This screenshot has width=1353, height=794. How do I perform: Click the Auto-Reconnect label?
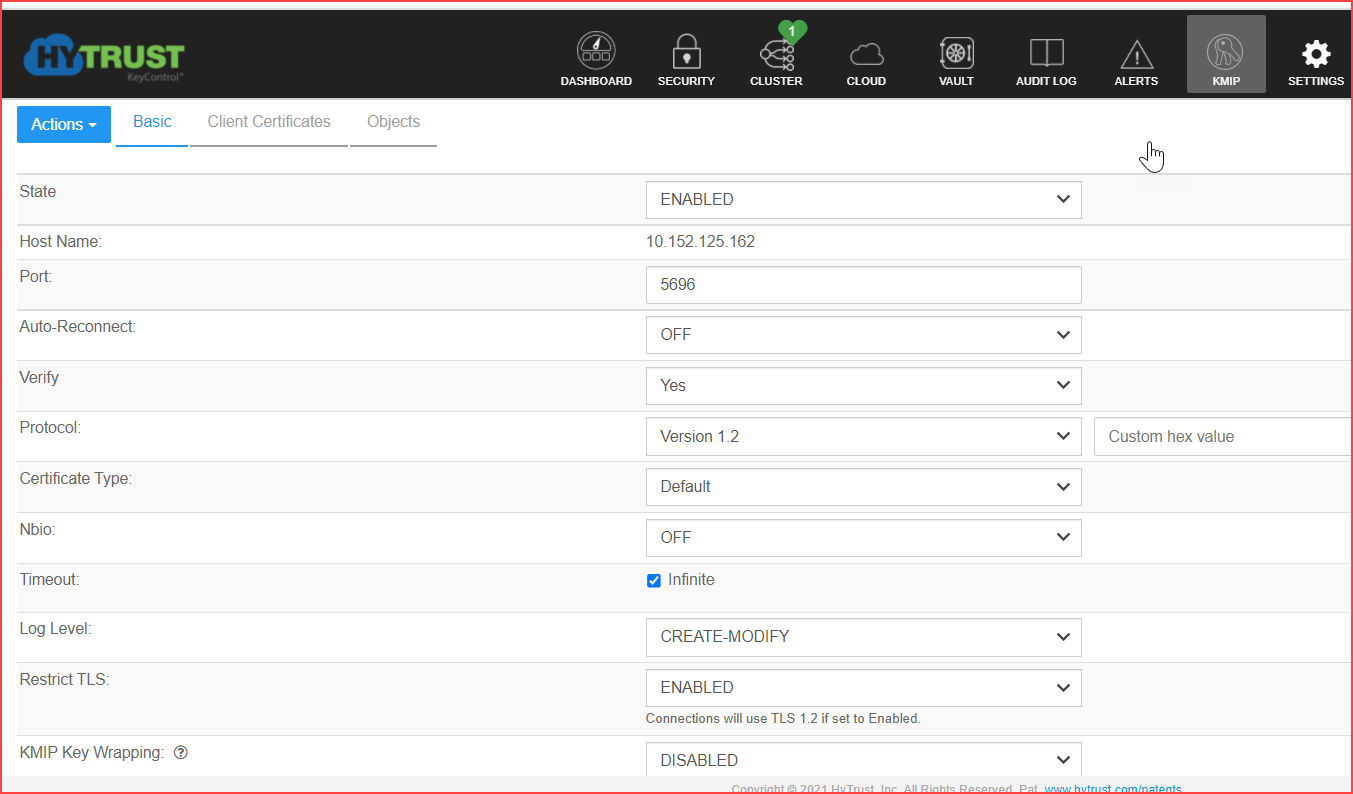(78, 326)
